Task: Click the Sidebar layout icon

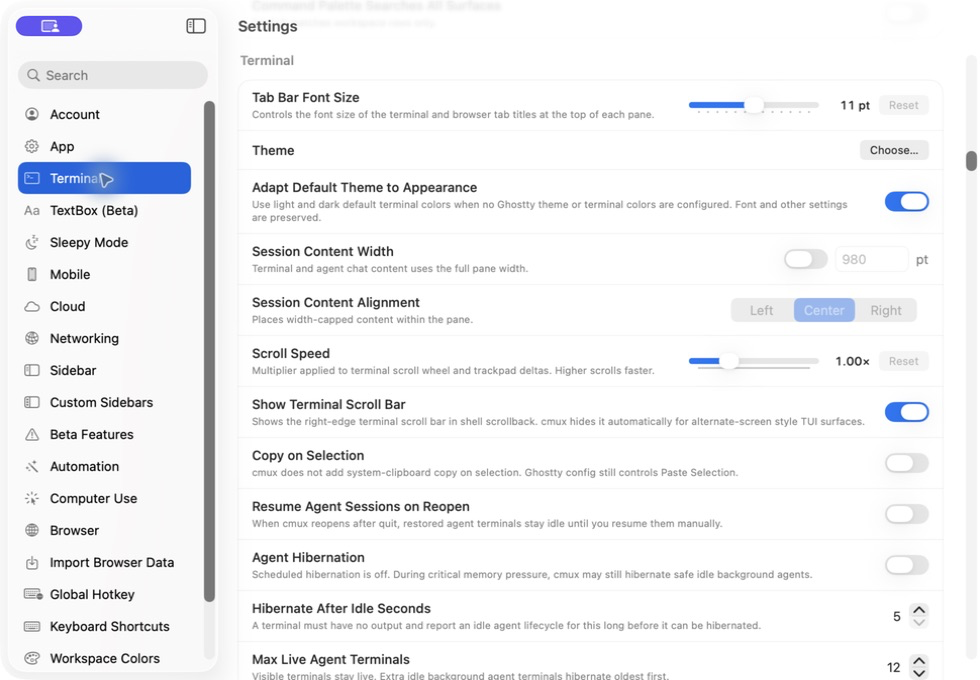Action: (x=32, y=370)
